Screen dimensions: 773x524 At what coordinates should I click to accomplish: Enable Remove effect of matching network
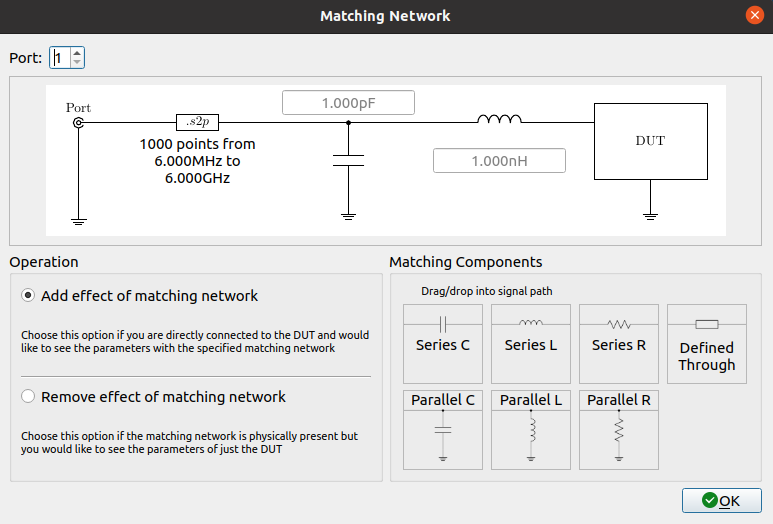click(x=28, y=397)
